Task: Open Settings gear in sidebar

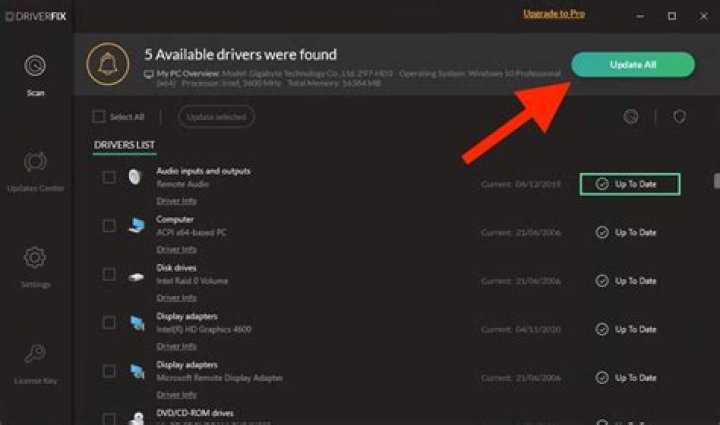Action: click(x=35, y=267)
